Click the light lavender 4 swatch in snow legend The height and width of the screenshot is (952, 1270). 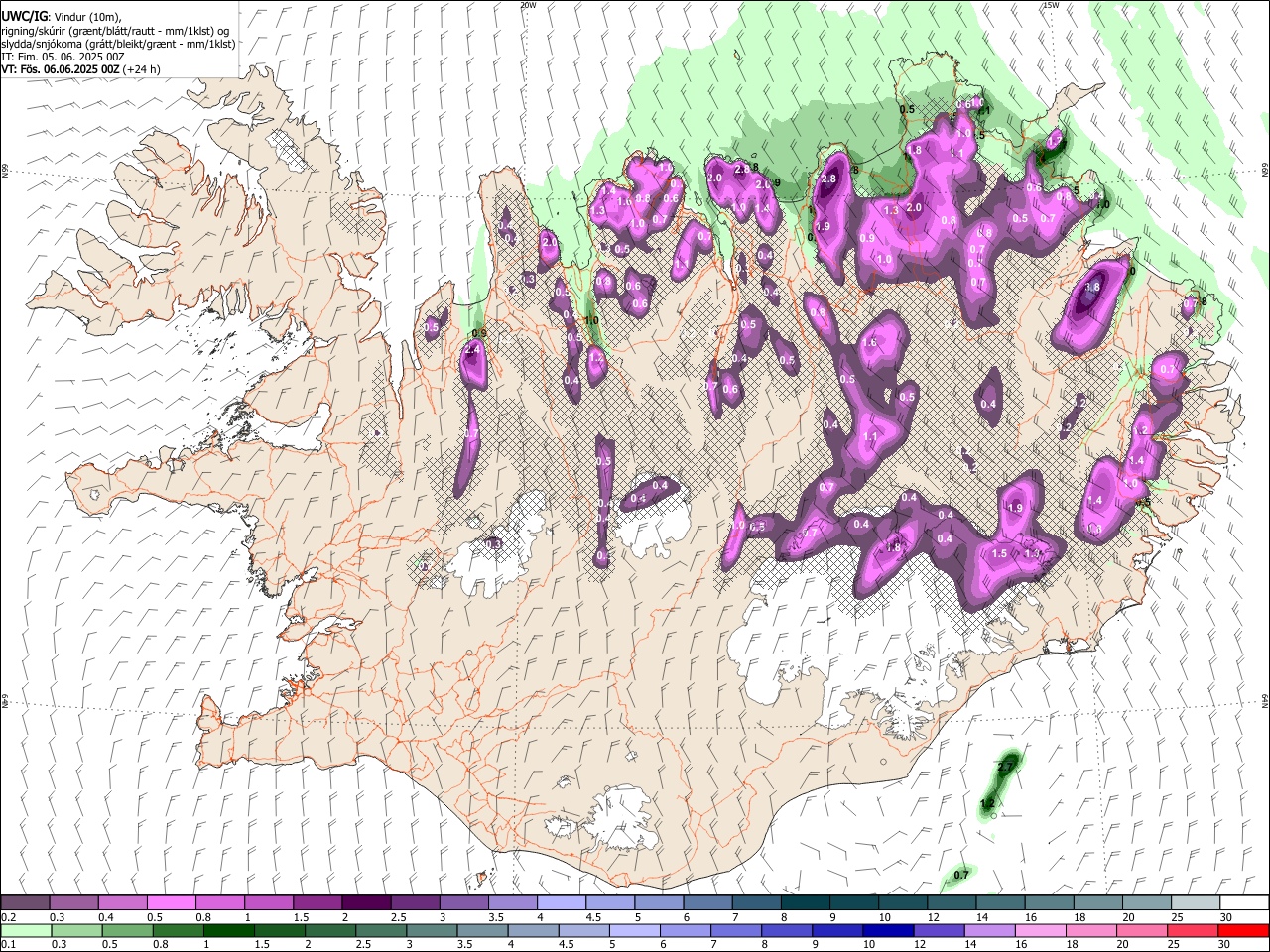562,902
